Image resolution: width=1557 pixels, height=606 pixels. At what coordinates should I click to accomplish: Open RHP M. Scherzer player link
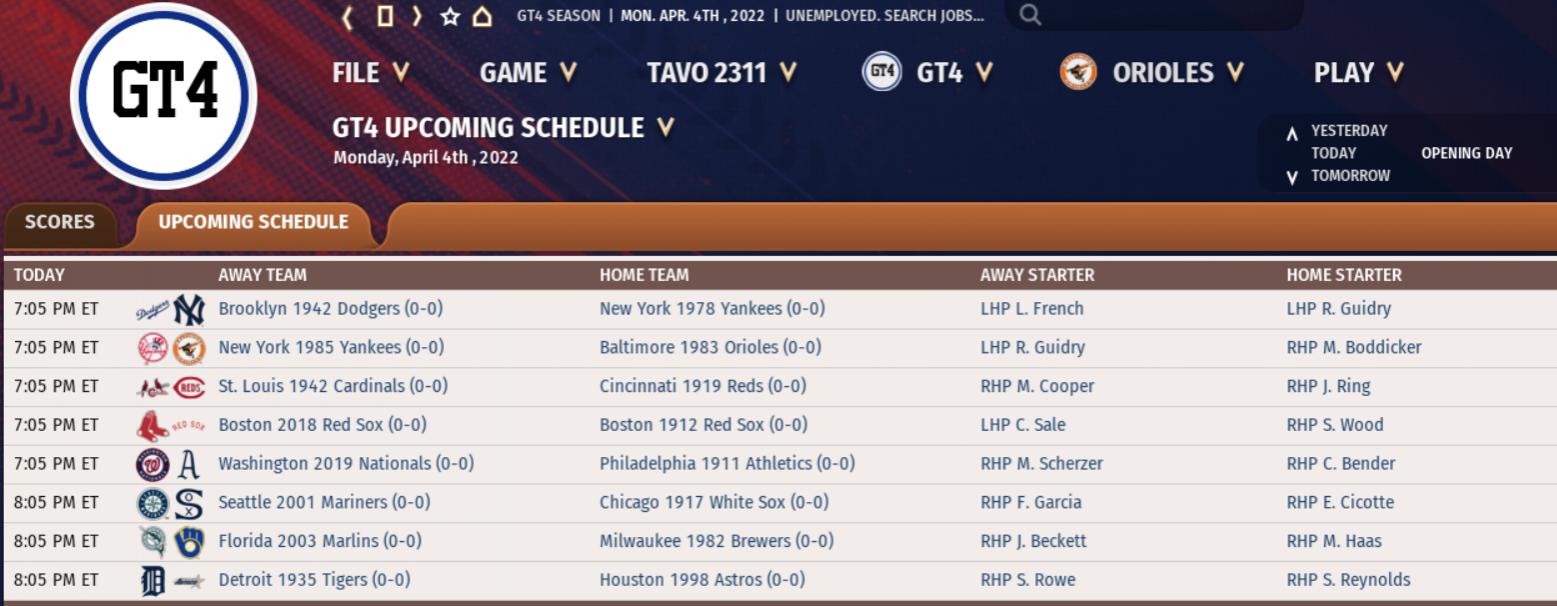click(x=1041, y=463)
